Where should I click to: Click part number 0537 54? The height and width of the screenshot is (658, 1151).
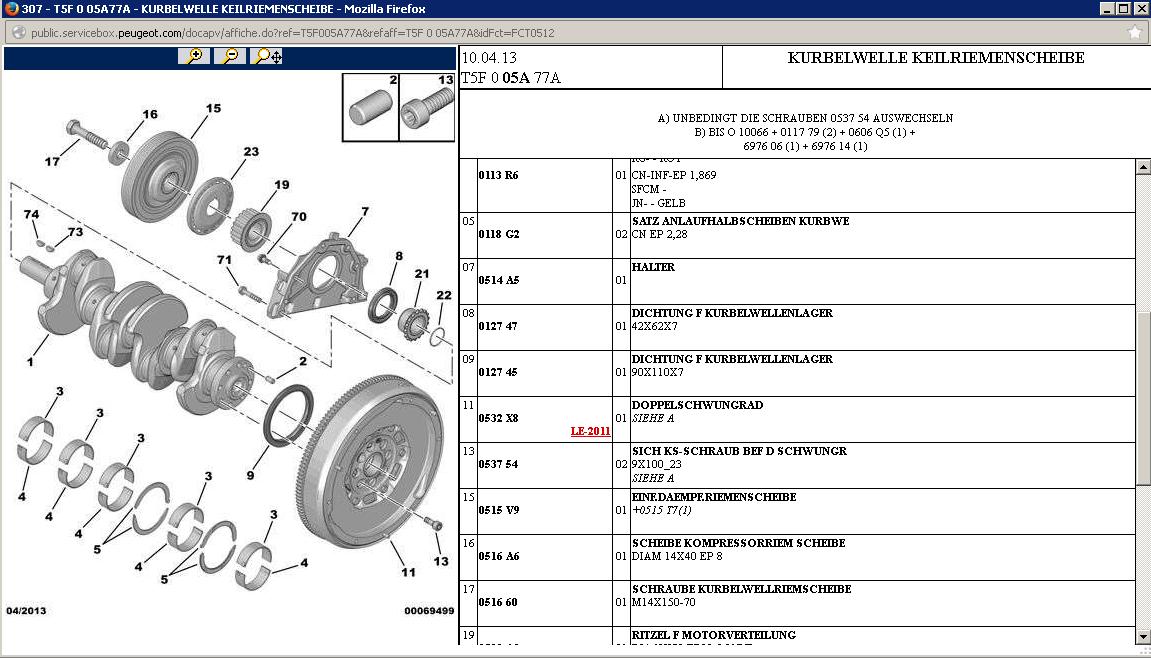pyautogui.click(x=498, y=464)
